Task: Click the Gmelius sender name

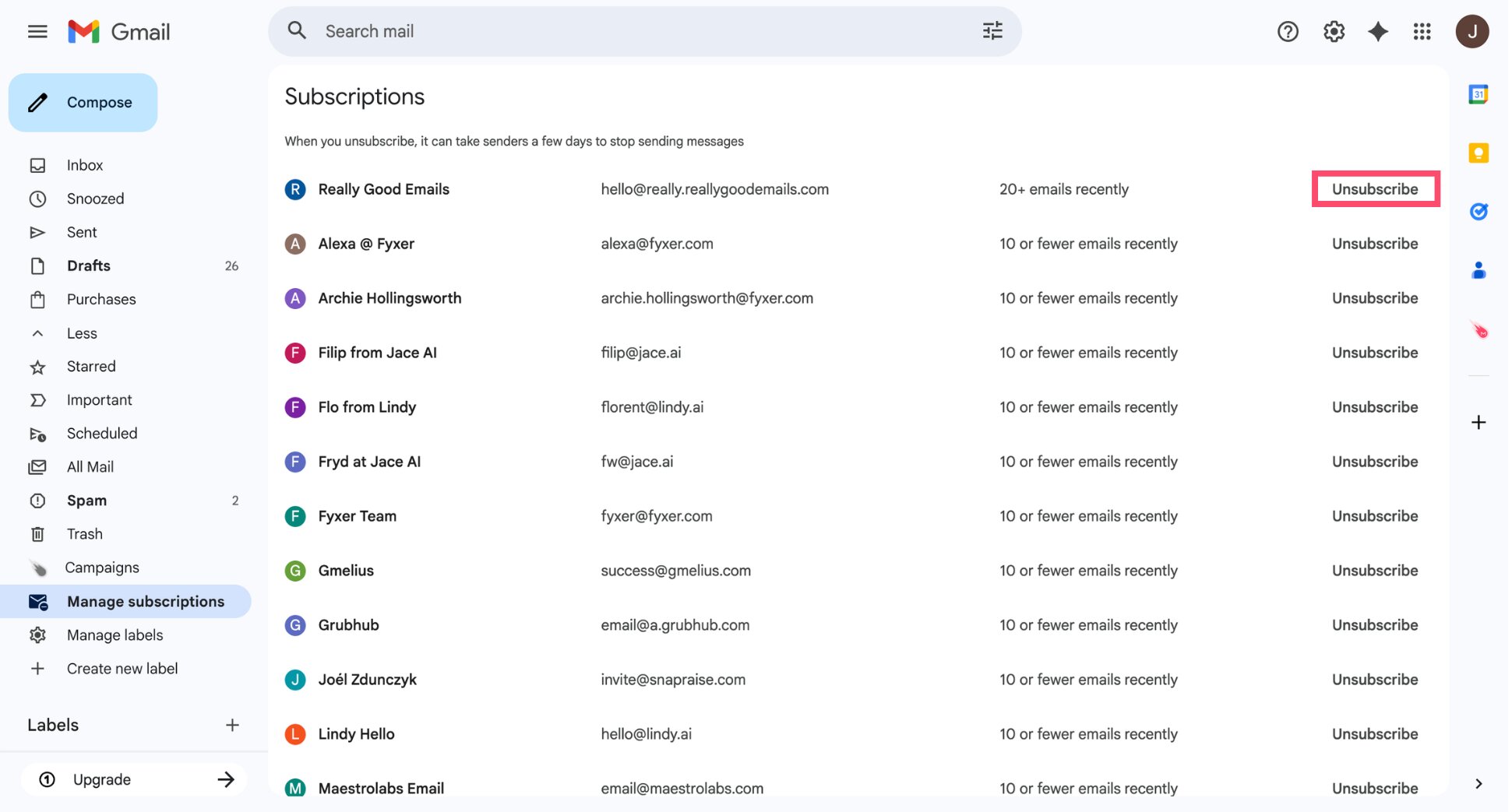Action: (x=346, y=571)
